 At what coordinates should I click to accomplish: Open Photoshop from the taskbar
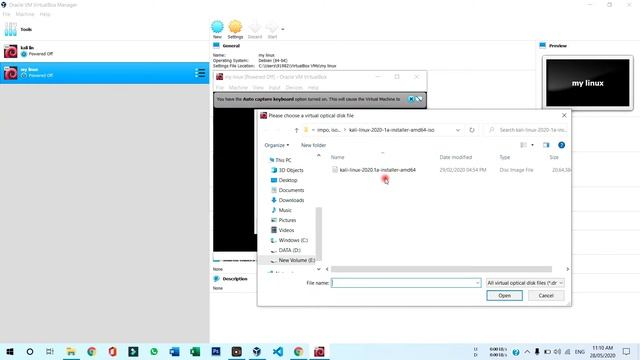[x=216, y=351]
